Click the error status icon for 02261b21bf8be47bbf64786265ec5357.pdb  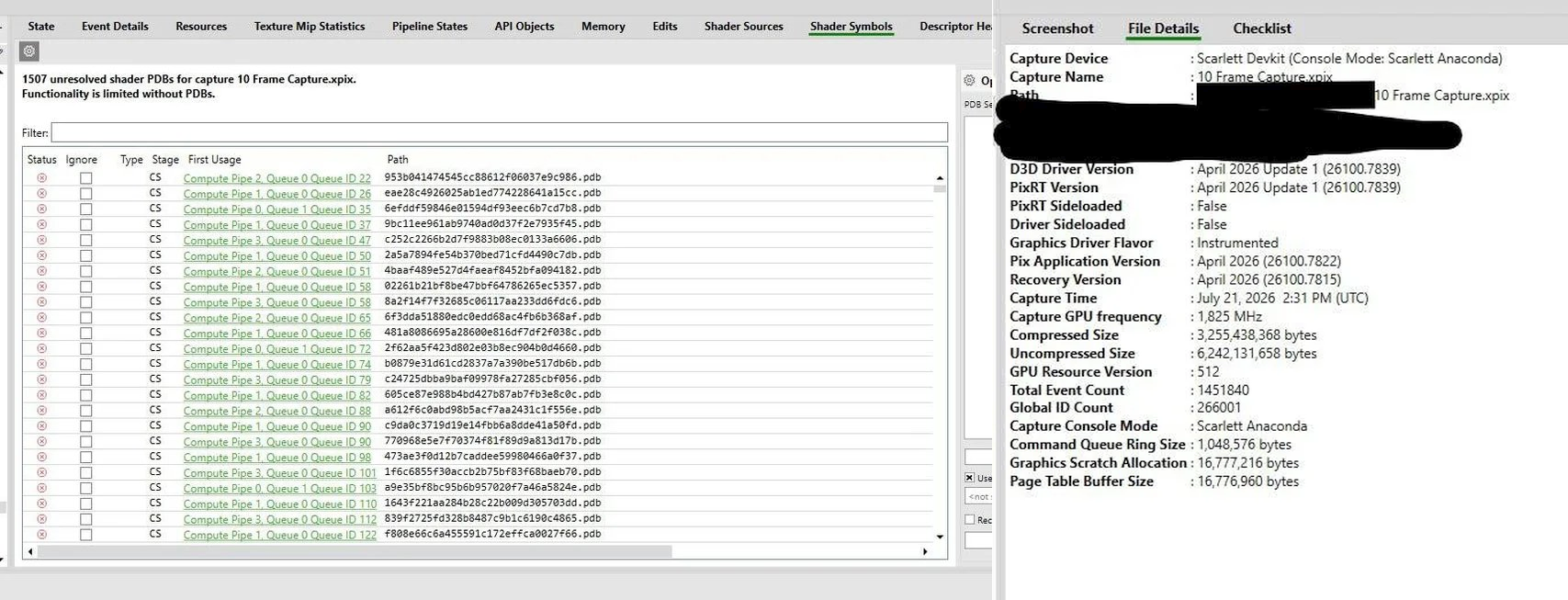(41, 287)
